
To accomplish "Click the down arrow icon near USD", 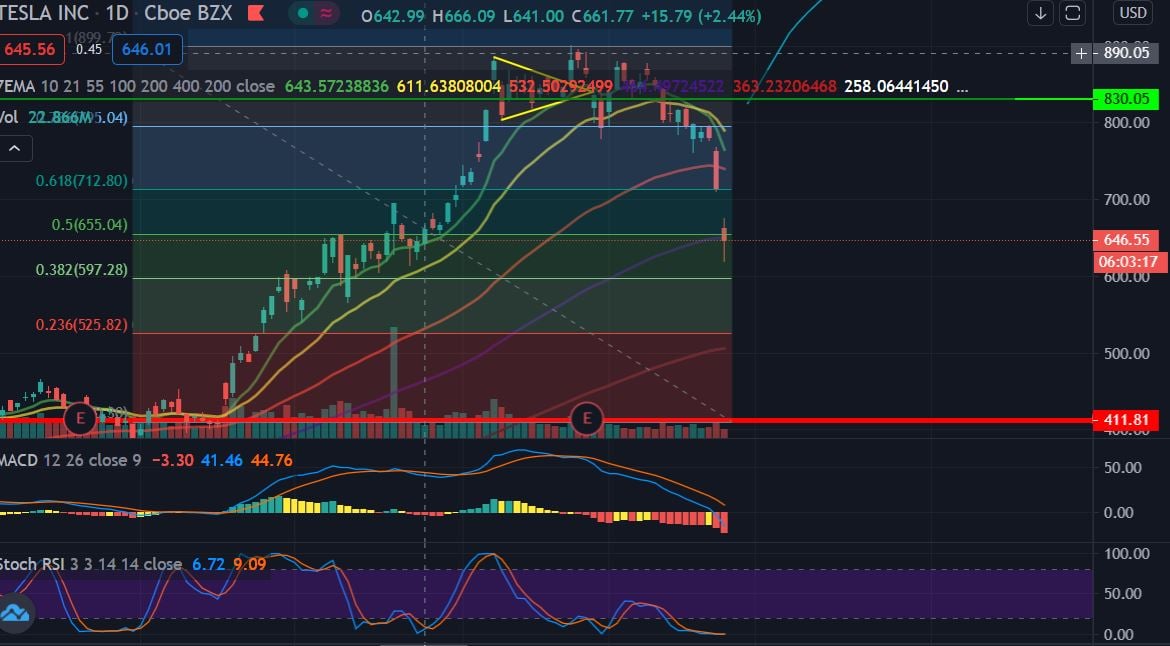I will point(1040,13).
